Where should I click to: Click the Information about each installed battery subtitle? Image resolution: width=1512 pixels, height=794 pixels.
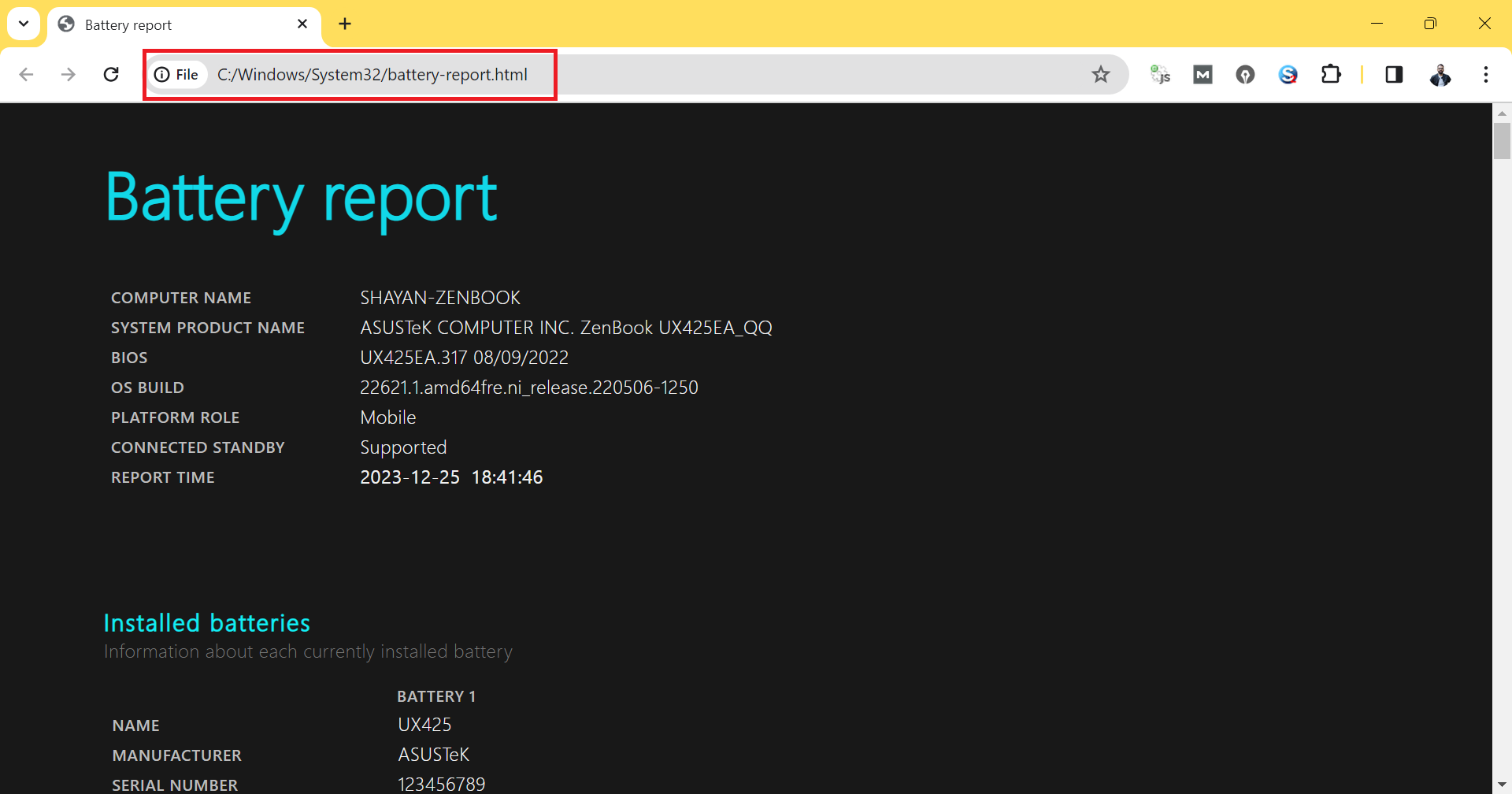pos(308,652)
